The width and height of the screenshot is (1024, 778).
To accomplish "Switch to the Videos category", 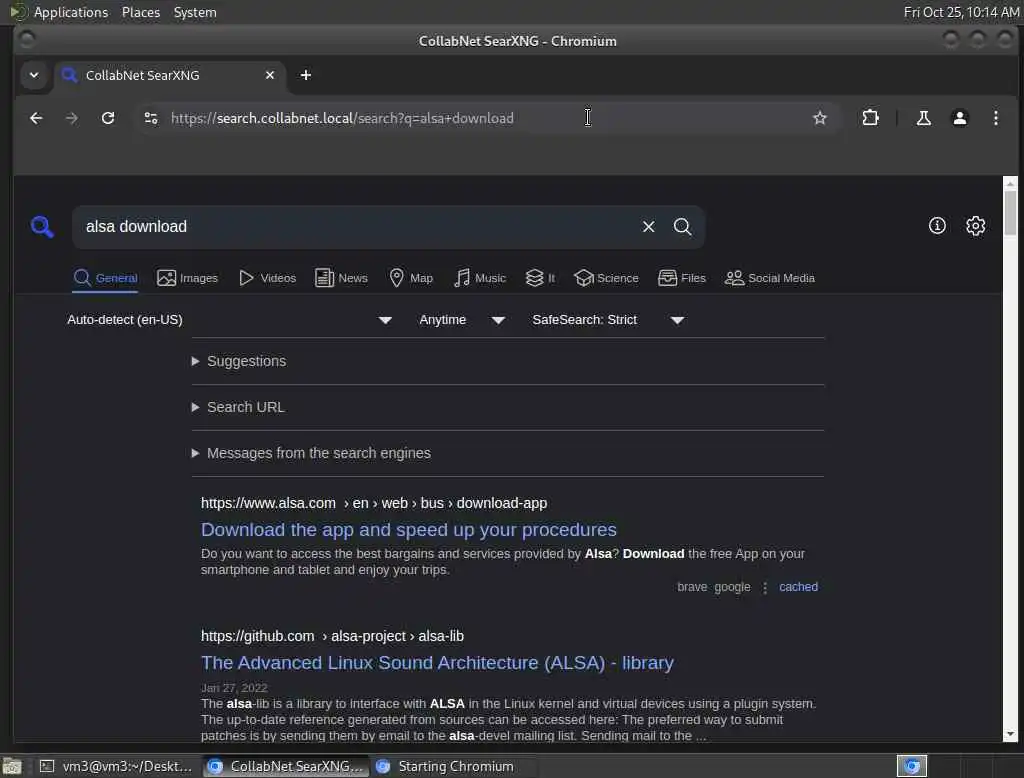I will (x=267, y=278).
